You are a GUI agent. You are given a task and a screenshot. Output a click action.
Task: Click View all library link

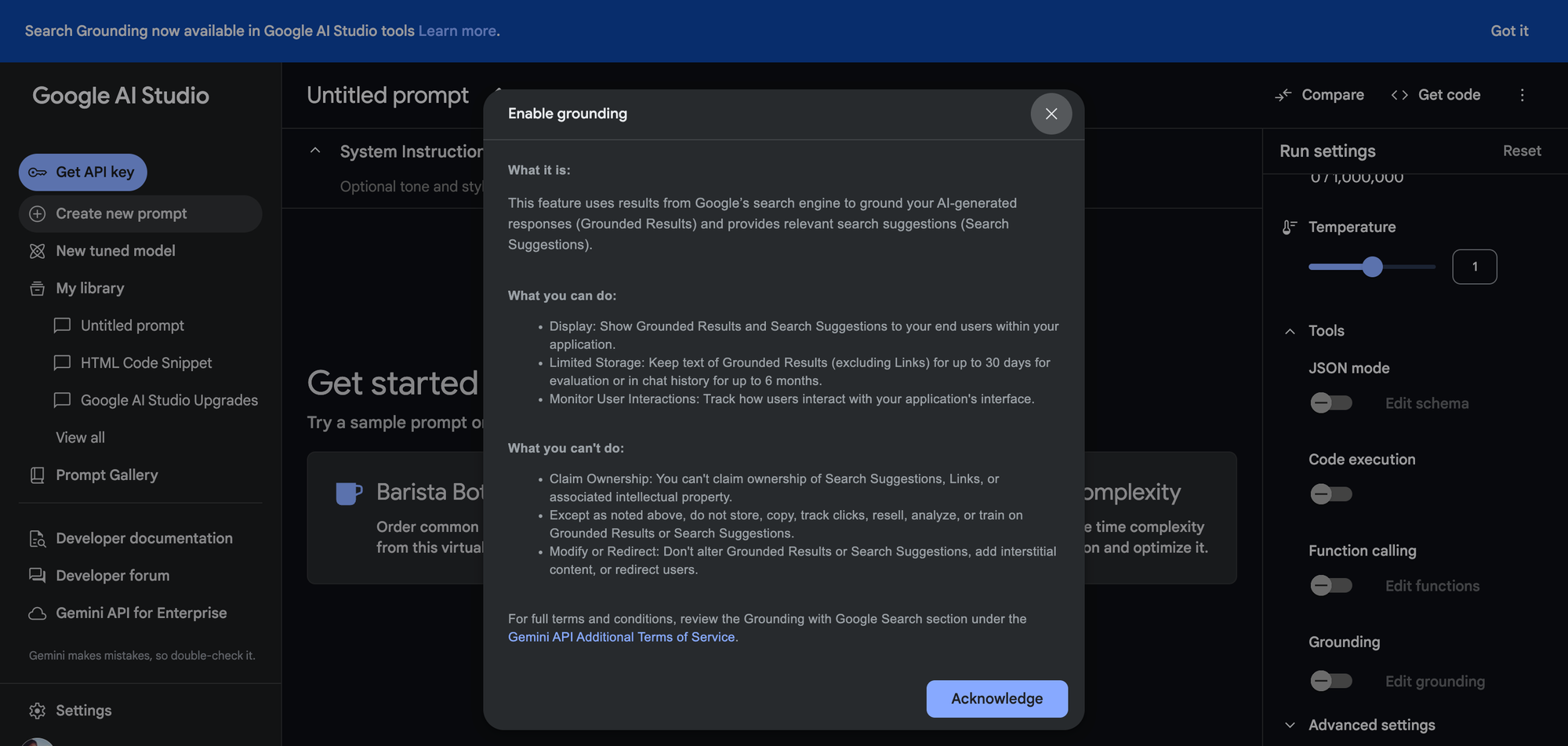pos(80,438)
